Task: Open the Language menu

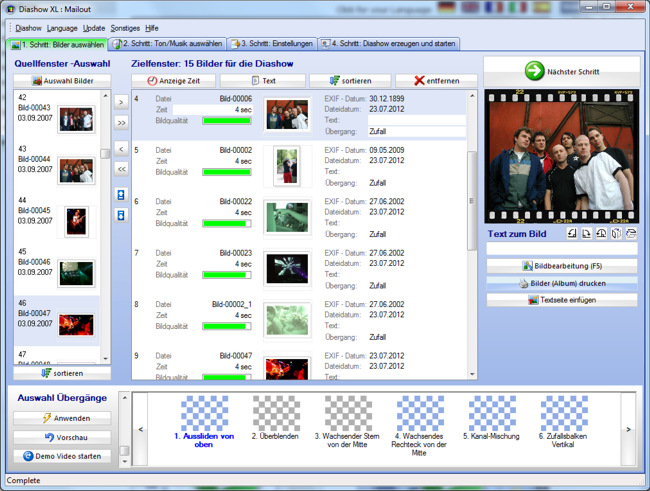Action: click(x=62, y=28)
